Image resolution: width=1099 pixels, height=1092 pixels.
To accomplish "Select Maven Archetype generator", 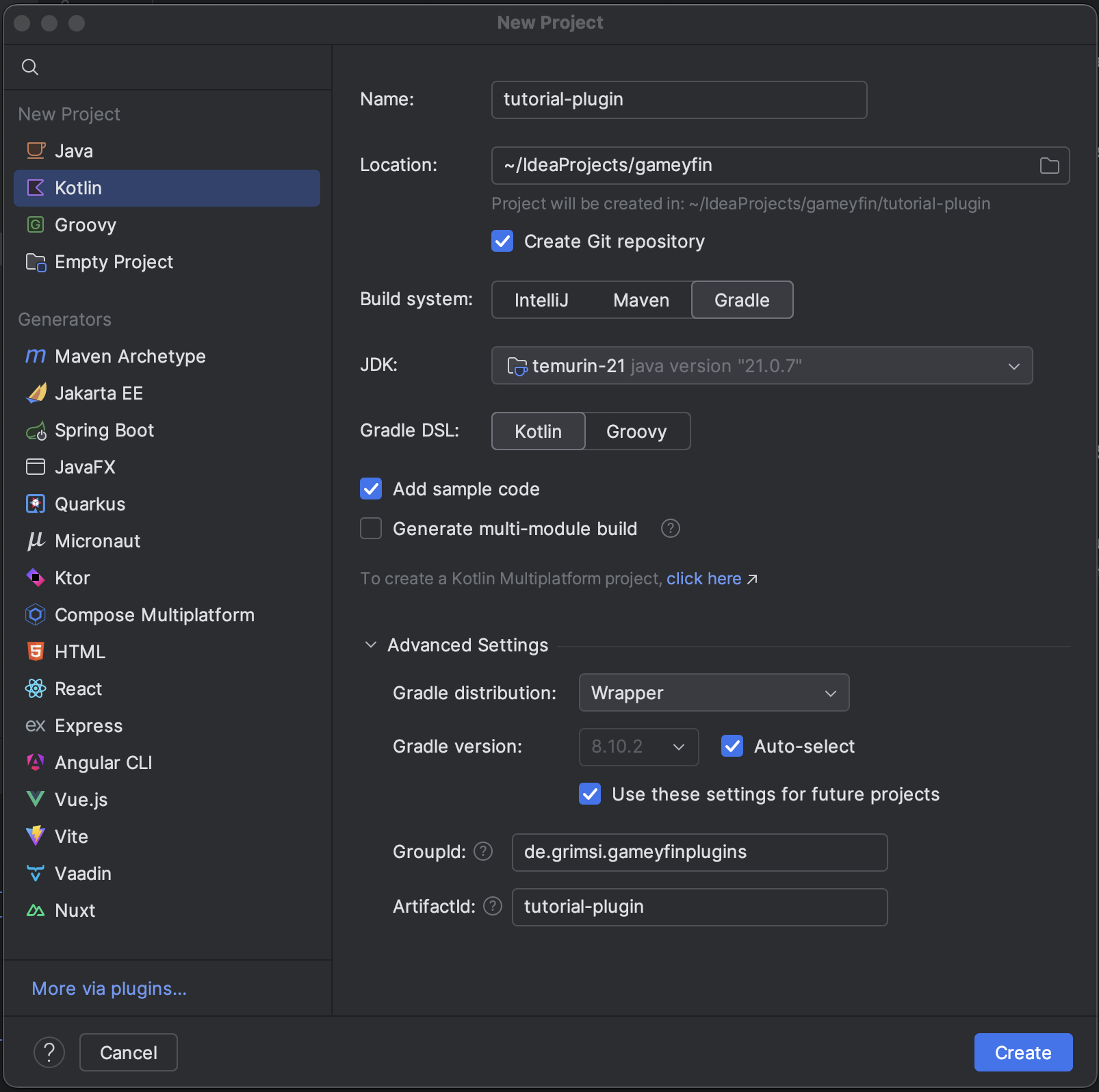I will 167,356.
